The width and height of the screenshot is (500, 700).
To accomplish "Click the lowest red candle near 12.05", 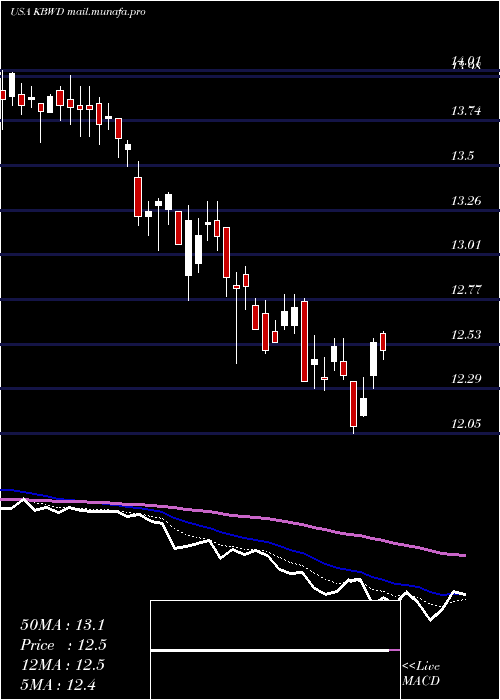I will 354,404.
